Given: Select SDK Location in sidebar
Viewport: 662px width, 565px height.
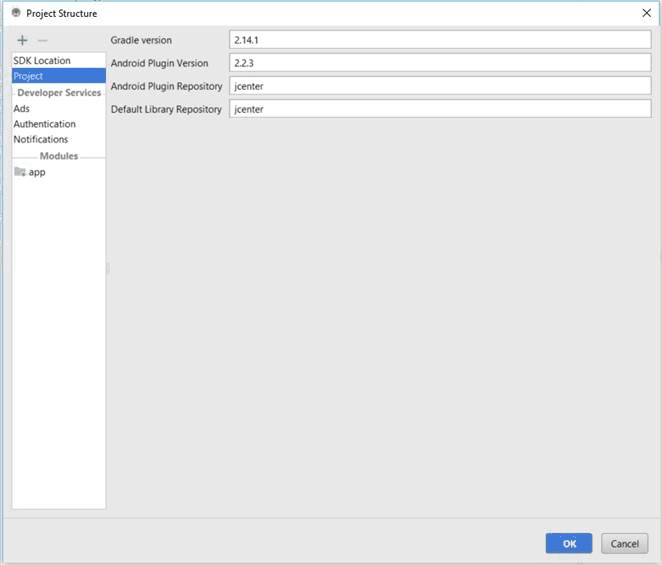Looking at the screenshot, I should (59, 60).
